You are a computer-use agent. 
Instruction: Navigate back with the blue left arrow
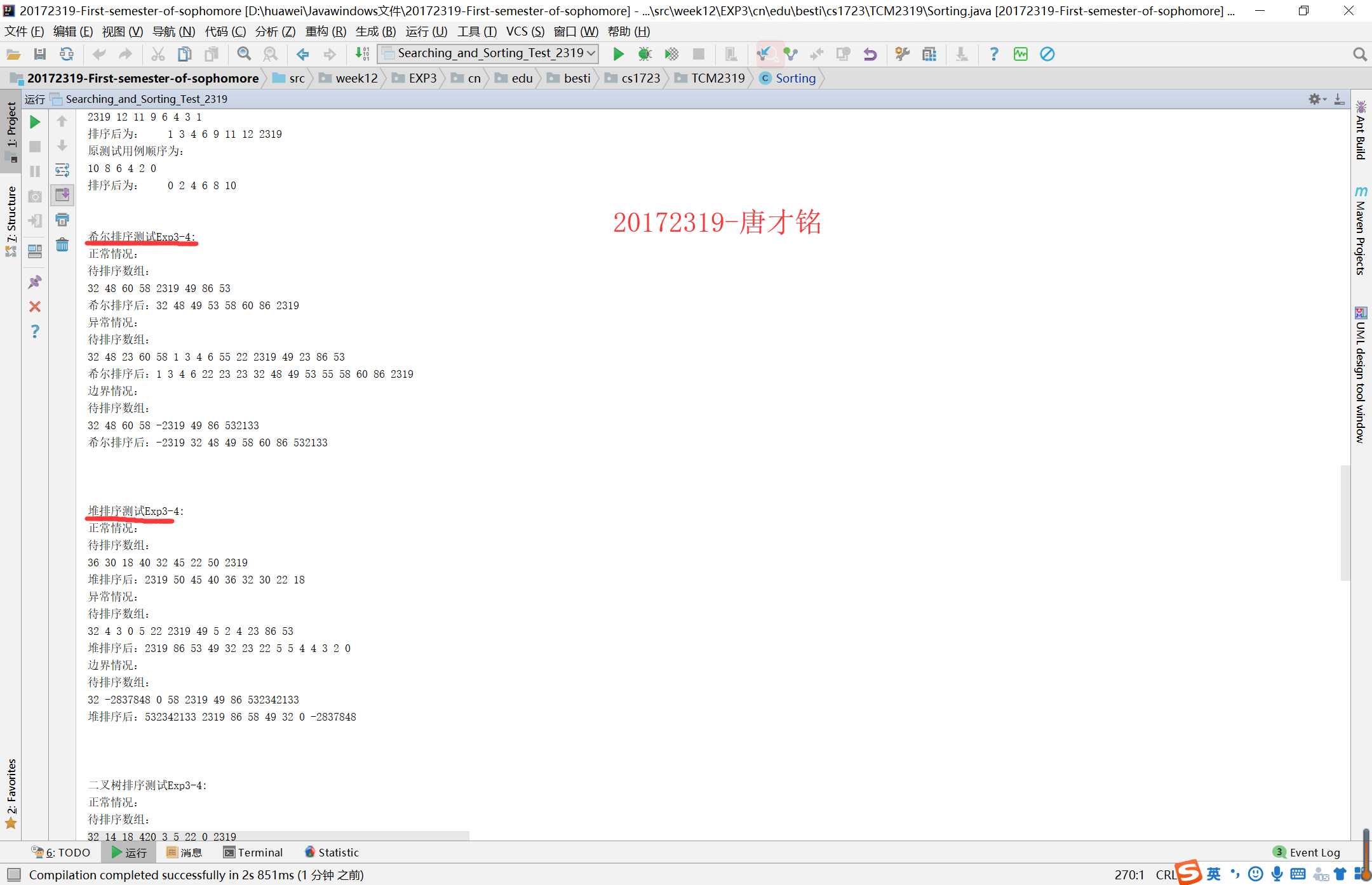303,55
